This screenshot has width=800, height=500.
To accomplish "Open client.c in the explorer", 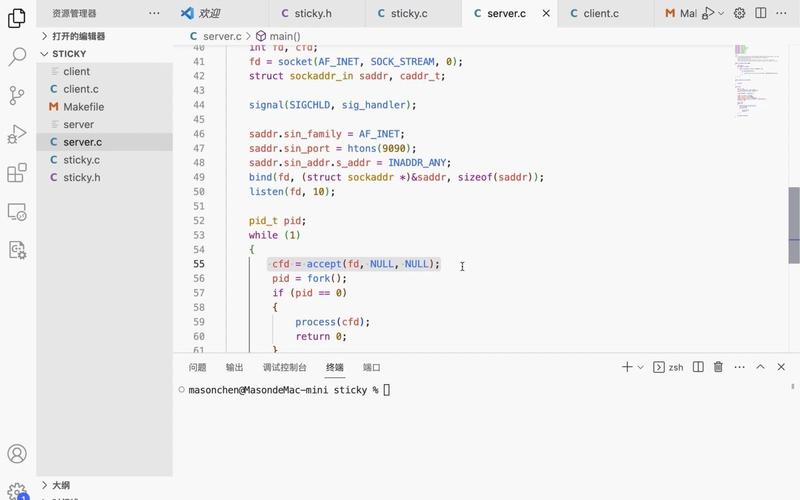I will pyautogui.click(x=105, y=89).
